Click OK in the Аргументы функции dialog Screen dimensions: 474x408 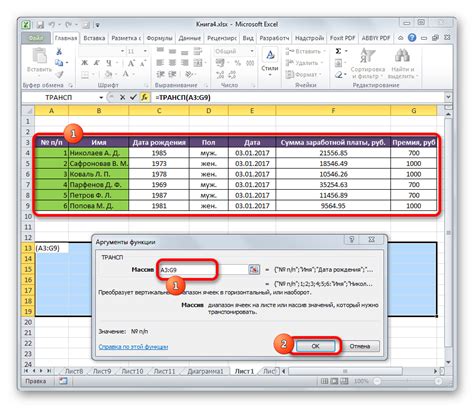315,346
